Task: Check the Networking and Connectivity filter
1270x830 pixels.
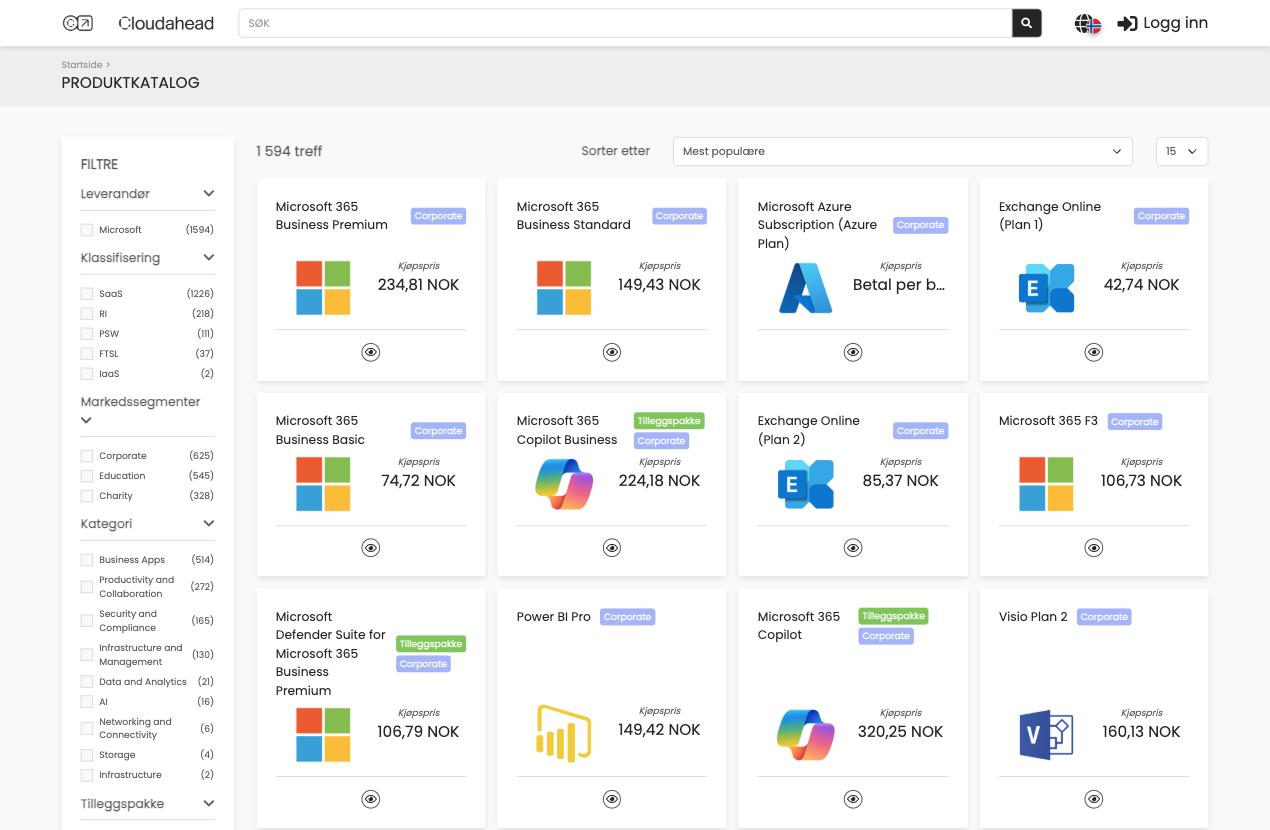Action: [x=87, y=729]
